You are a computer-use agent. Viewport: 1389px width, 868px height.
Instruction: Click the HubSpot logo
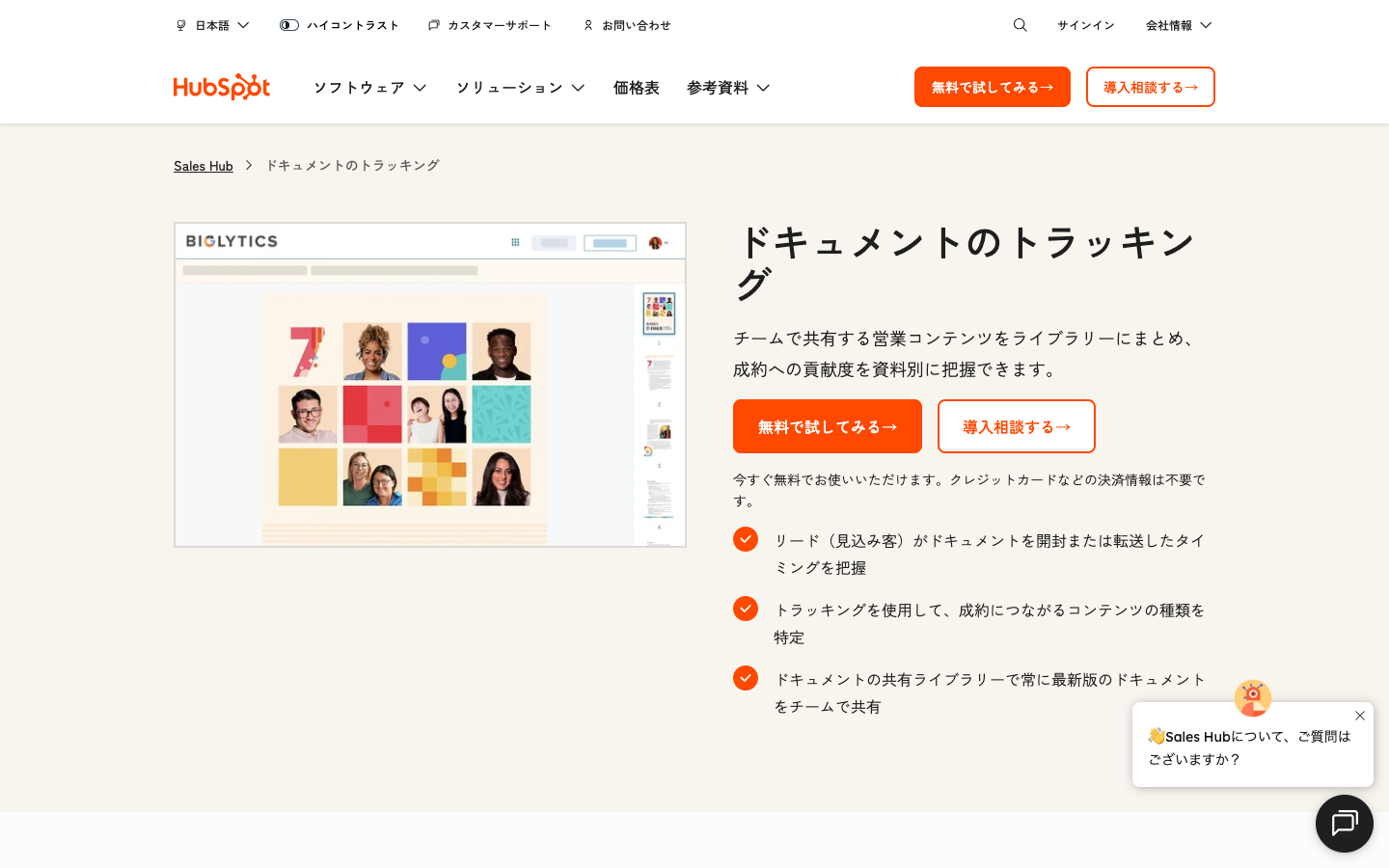(221, 87)
